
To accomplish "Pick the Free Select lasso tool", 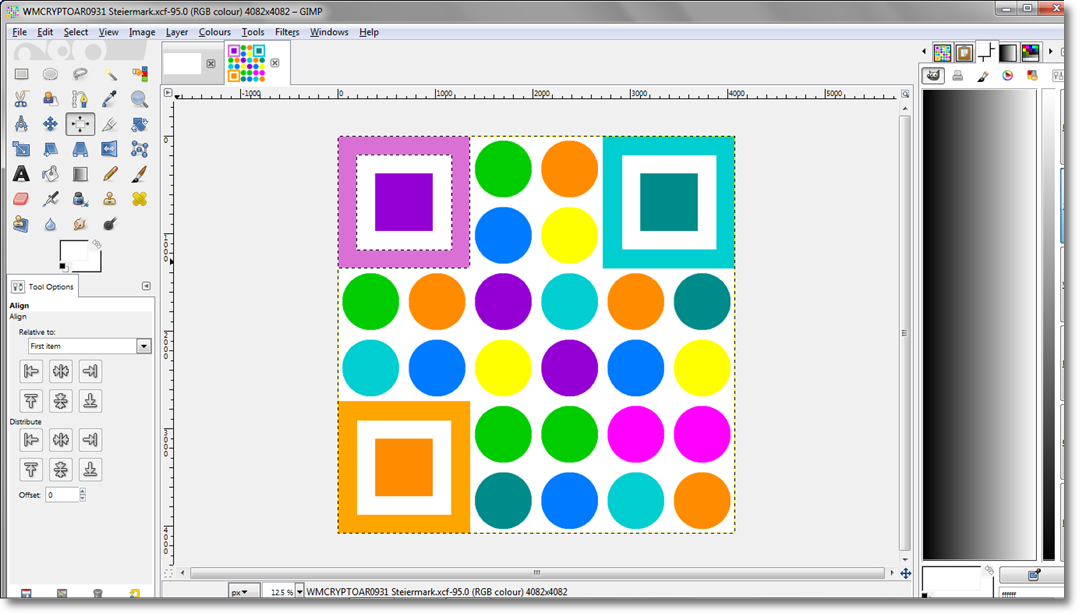I will tap(80, 74).
